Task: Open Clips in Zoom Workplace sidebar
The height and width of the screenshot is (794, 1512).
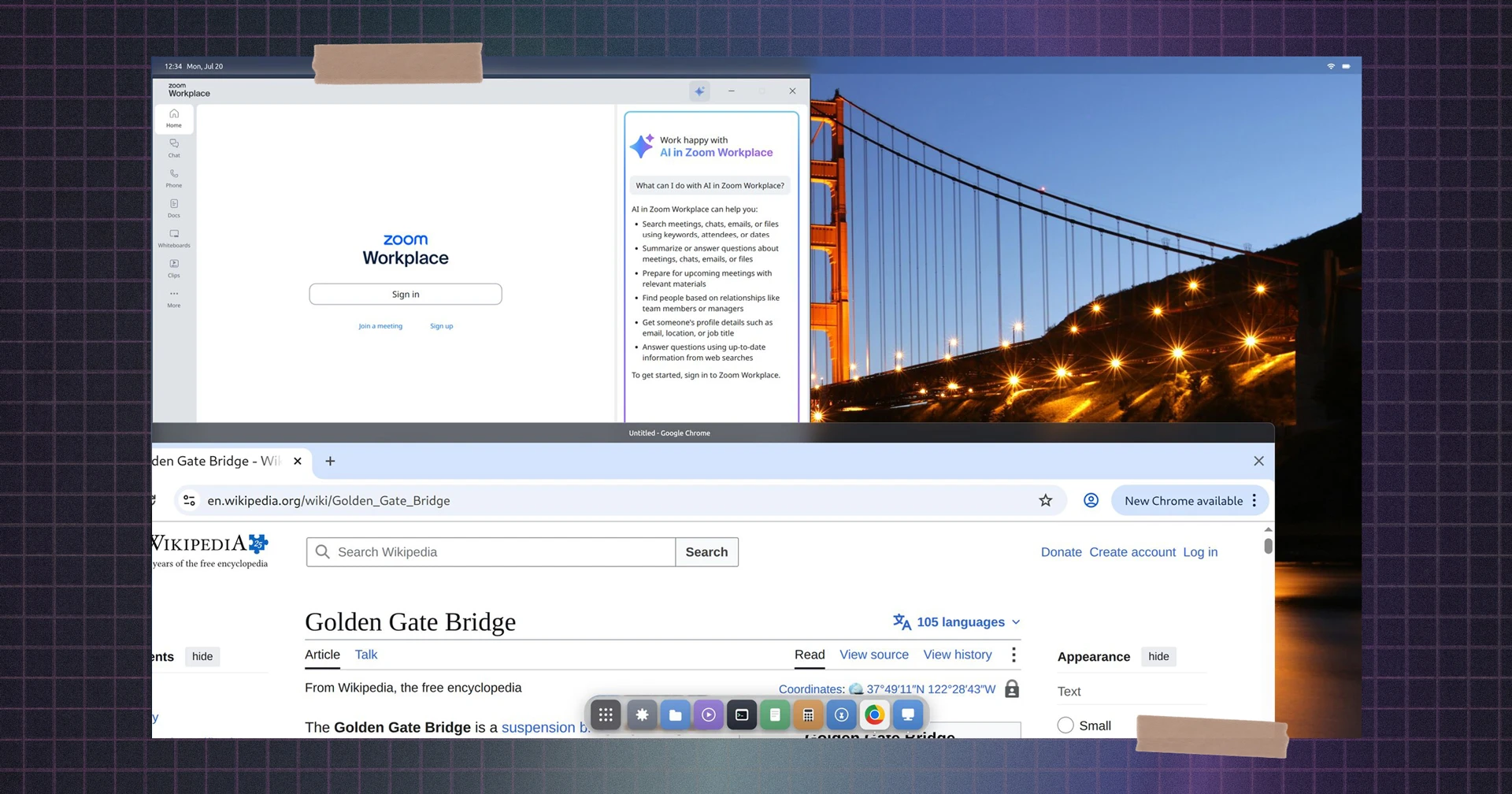Action: [x=174, y=268]
